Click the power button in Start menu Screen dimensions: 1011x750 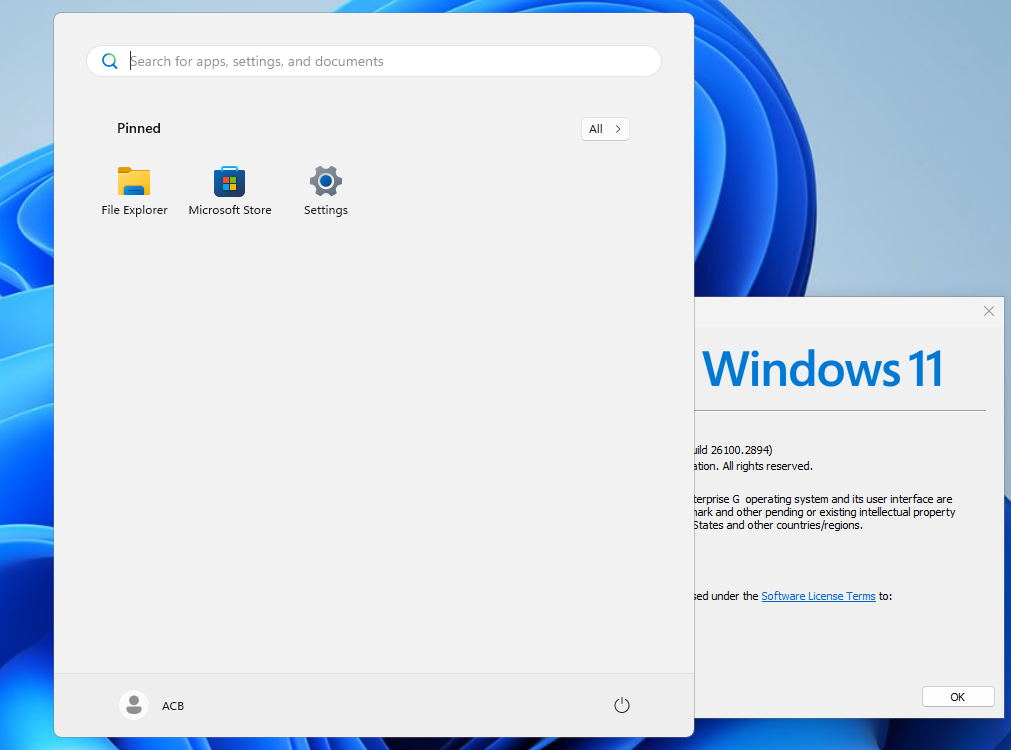tap(622, 705)
